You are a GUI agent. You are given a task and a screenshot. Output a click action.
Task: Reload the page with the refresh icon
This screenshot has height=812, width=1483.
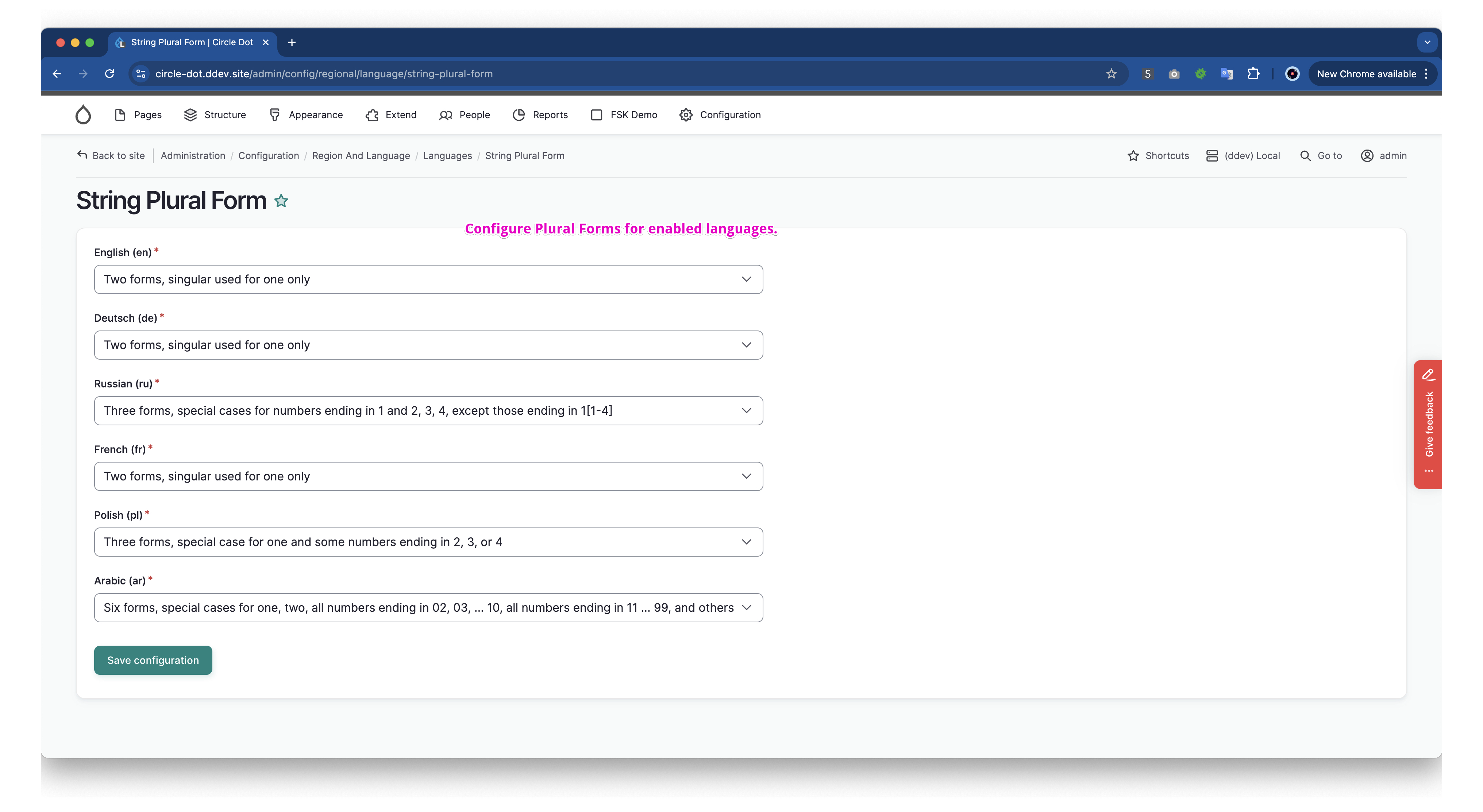[109, 74]
